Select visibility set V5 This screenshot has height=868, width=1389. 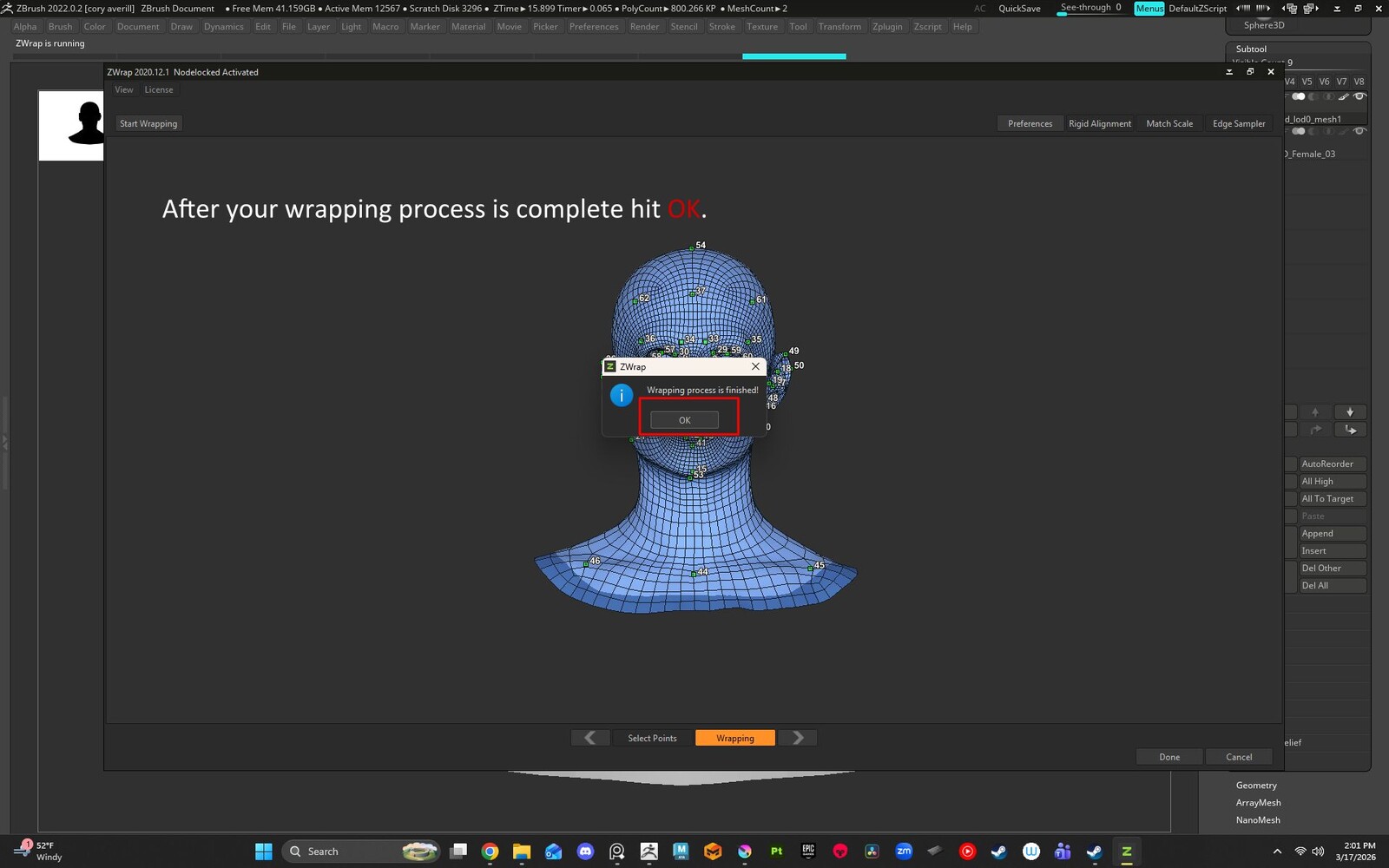(x=1307, y=82)
